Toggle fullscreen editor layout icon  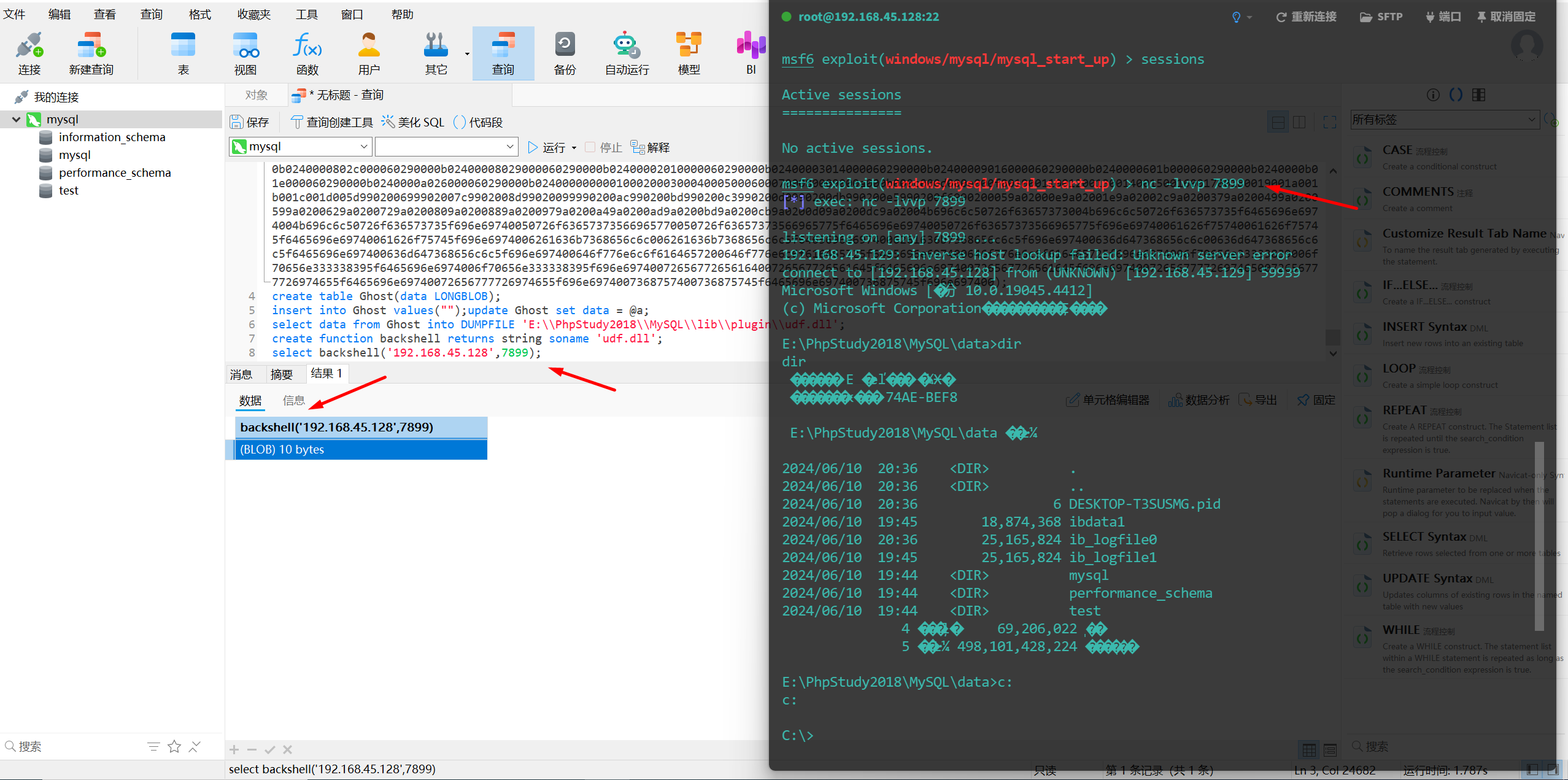pyautogui.click(x=1330, y=122)
